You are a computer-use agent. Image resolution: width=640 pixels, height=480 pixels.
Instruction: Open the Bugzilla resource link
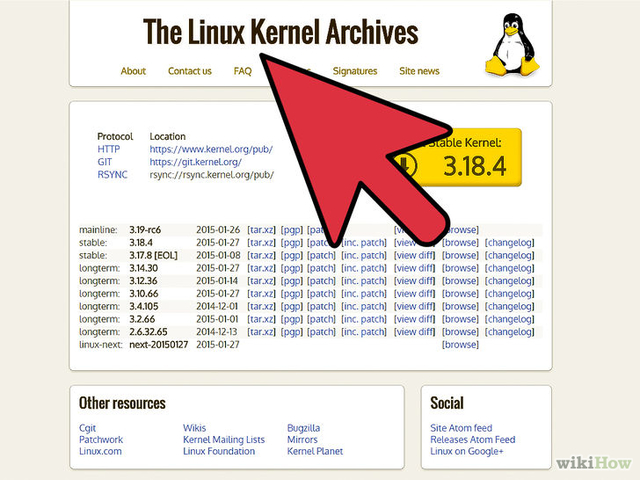point(303,428)
